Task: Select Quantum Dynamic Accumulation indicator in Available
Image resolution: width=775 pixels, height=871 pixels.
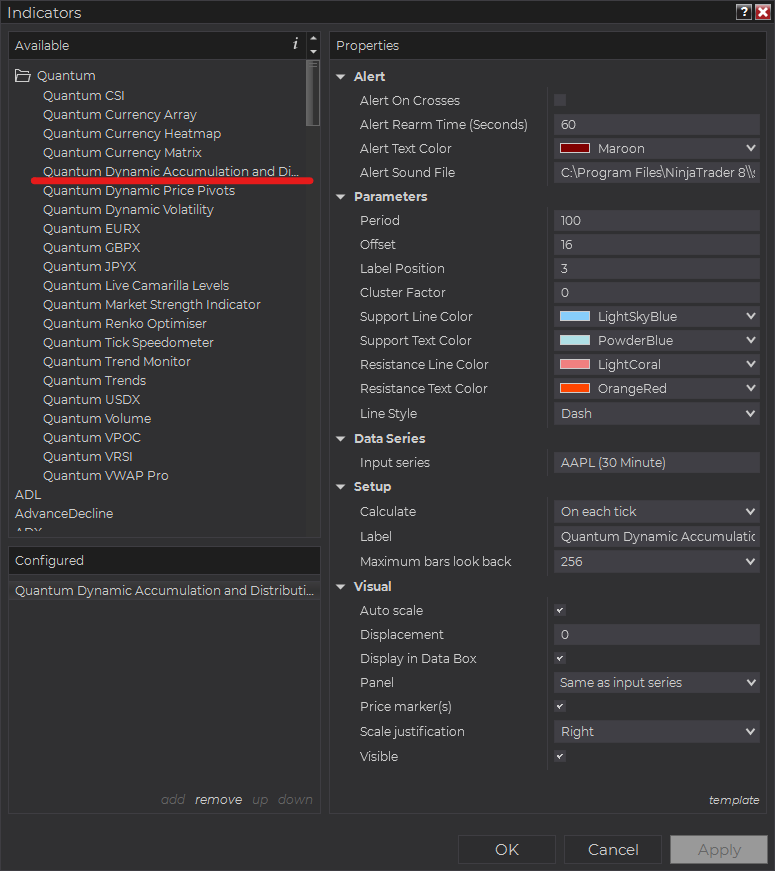Action: [171, 171]
